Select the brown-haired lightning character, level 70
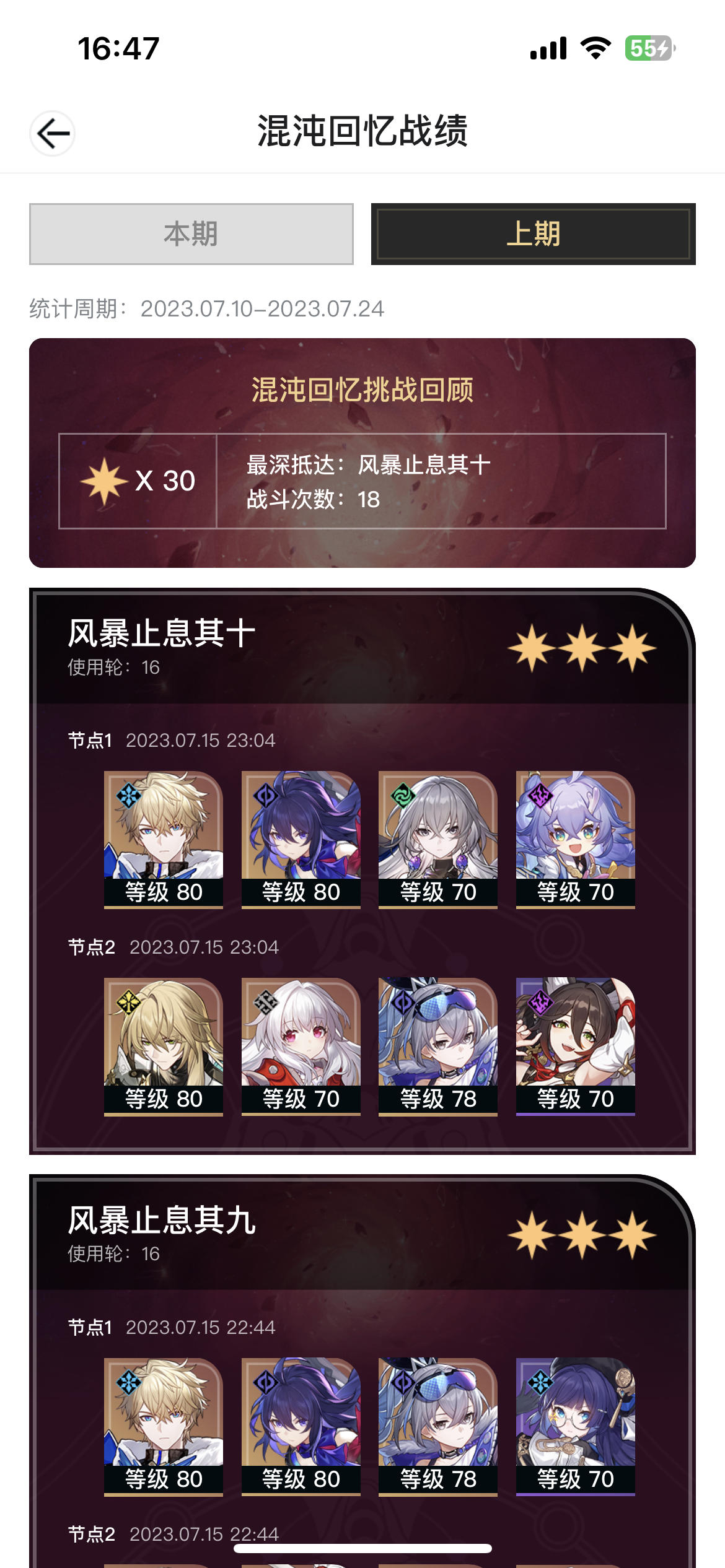The width and height of the screenshot is (725, 1568). point(576,1047)
